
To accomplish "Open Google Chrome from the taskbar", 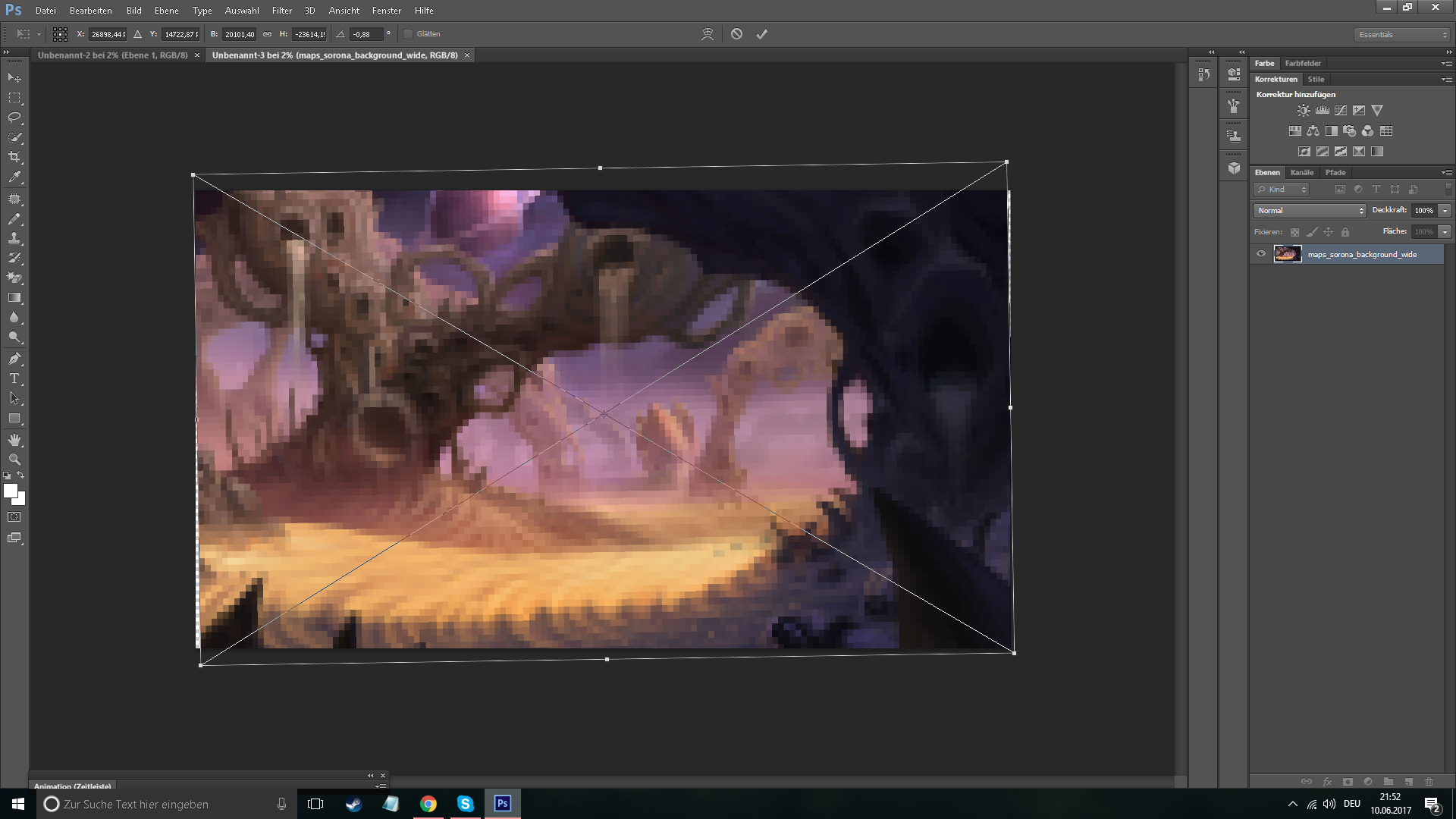I will coord(428,804).
